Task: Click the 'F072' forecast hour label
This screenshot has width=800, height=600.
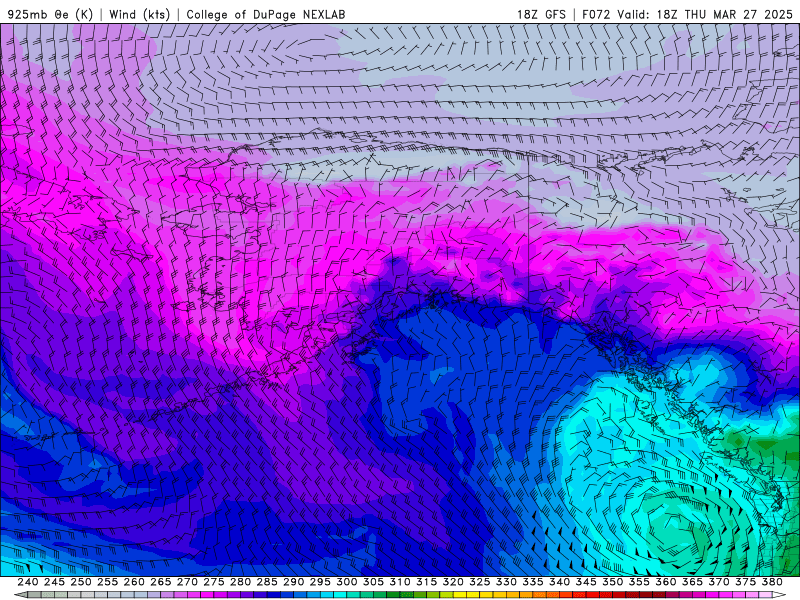Action: click(x=596, y=14)
